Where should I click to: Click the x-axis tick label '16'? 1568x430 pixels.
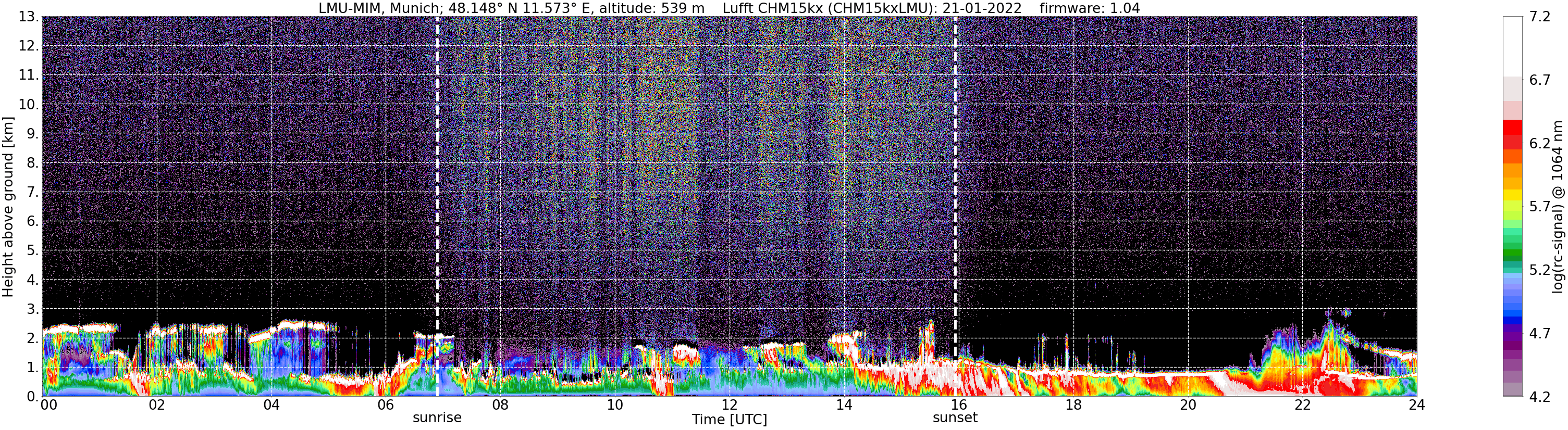point(959,405)
